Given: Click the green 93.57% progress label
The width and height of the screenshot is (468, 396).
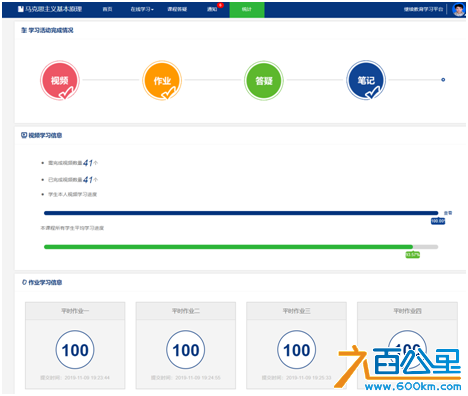Looking at the screenshot, I should [413, 255].
